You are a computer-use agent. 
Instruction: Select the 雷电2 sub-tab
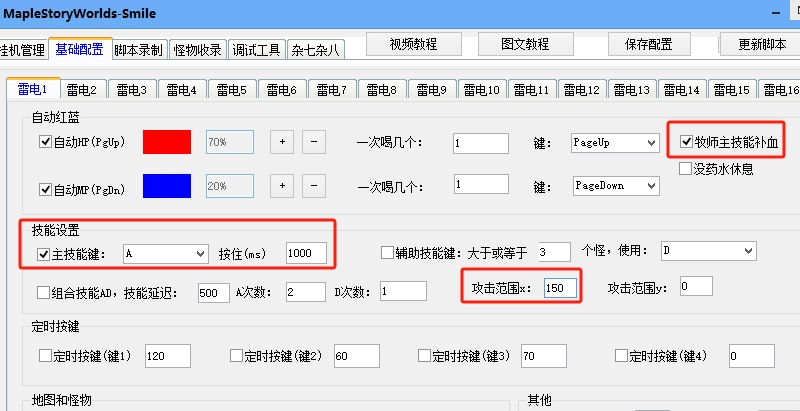pos(82,90)
